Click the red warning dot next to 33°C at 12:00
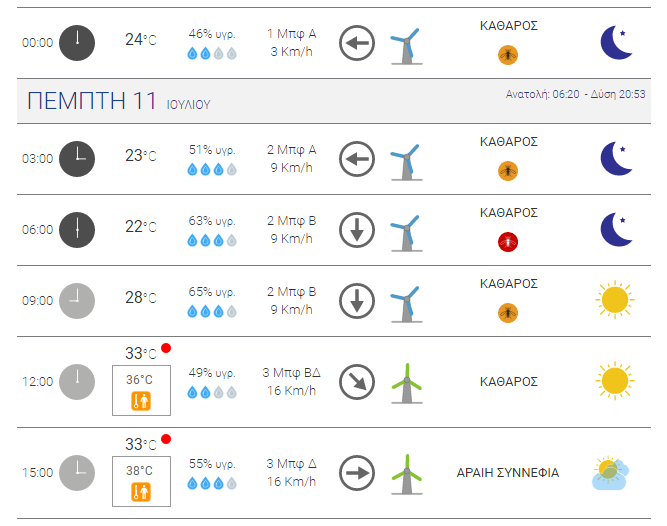 pos(166,348)
